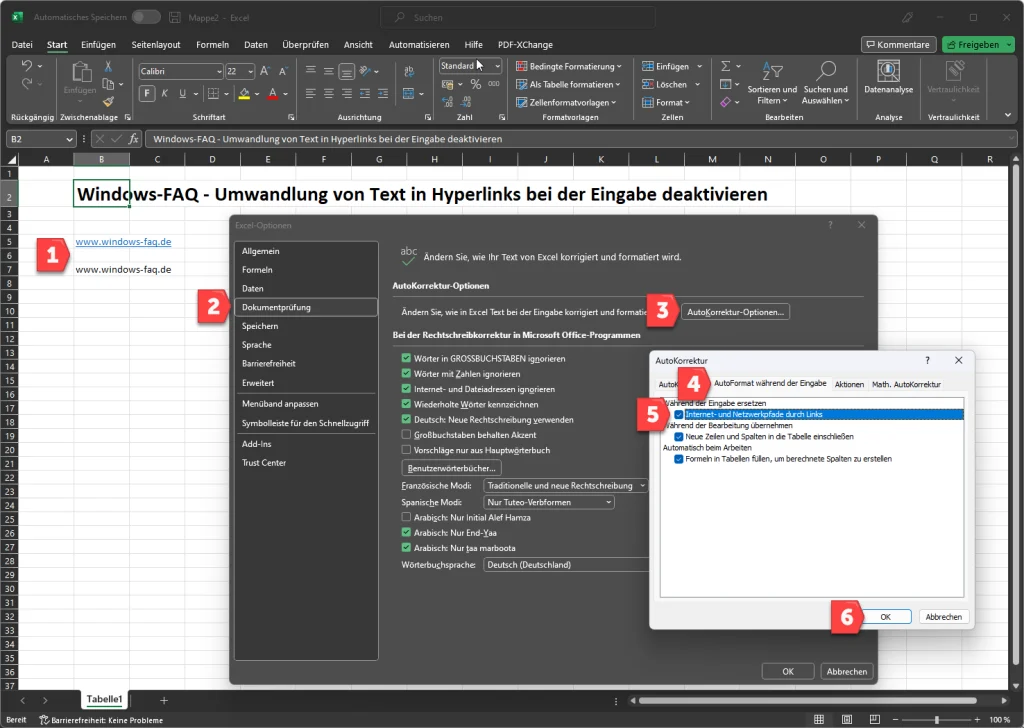Uncheck Formeln in Tabellen füllen option
Screen dimensions: 1024x728
pos(679,459)
